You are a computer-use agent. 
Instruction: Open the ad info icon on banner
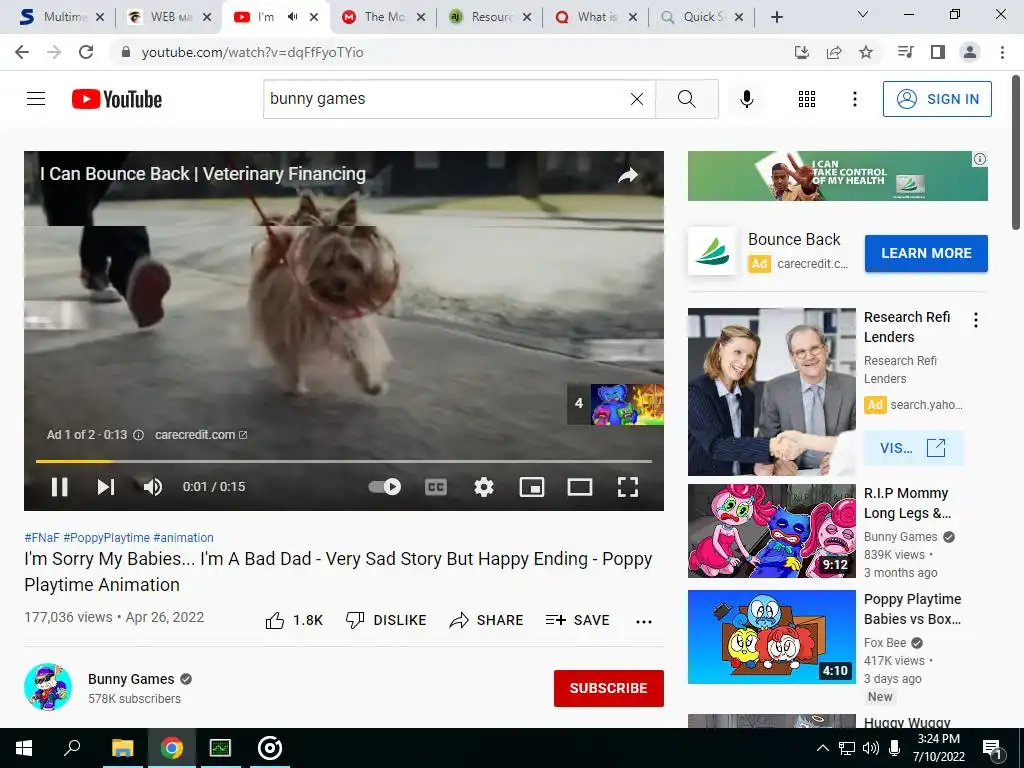980,159
